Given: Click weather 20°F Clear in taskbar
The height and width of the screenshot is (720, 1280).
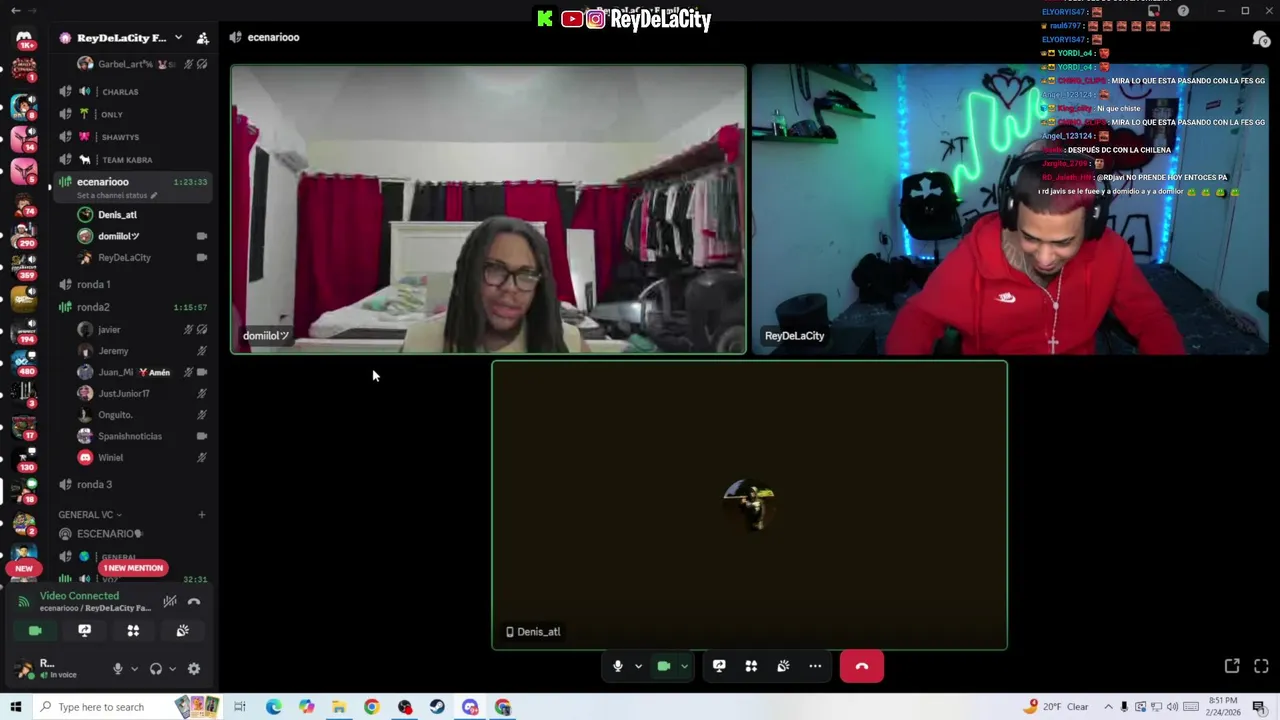Looking at the screenshot, I should 1058,707.
